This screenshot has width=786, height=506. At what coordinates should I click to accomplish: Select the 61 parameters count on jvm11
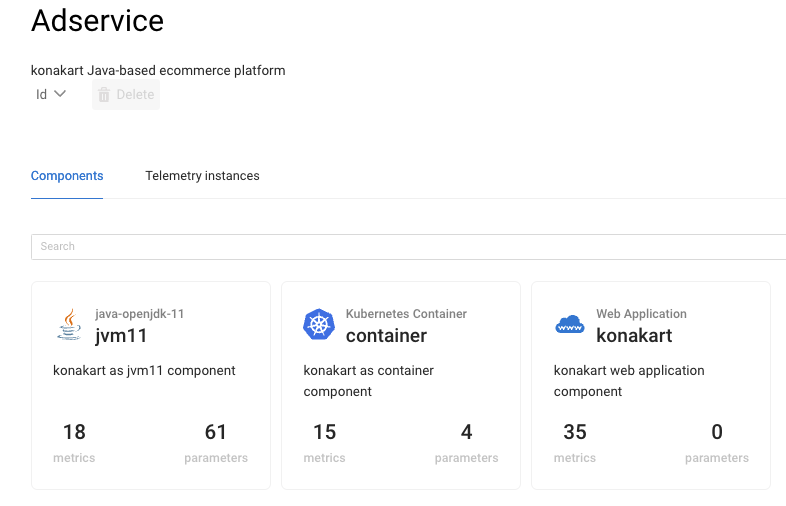pos(216,432)
